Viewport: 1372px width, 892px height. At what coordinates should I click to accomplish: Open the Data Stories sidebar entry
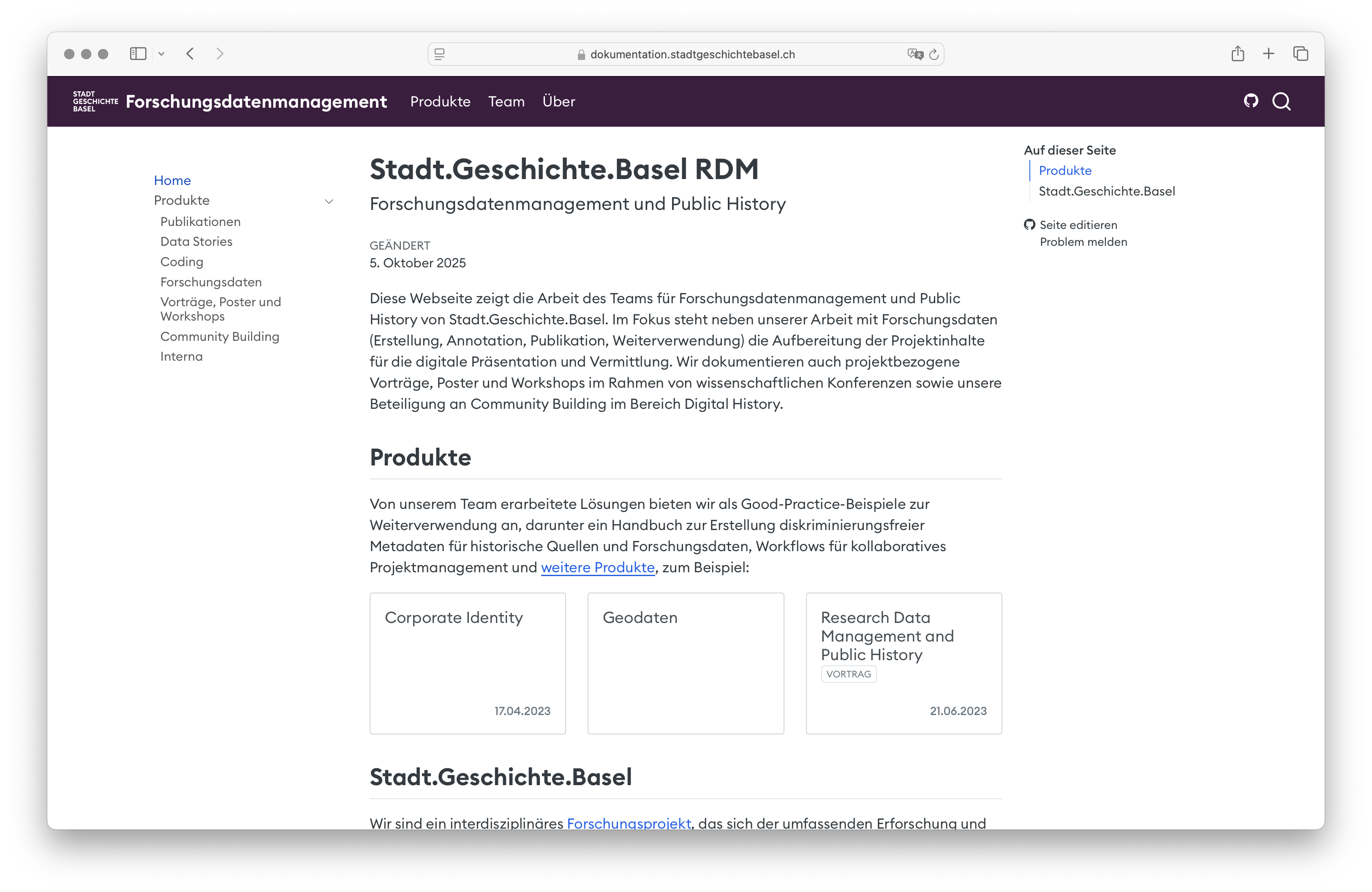[196, 242]
